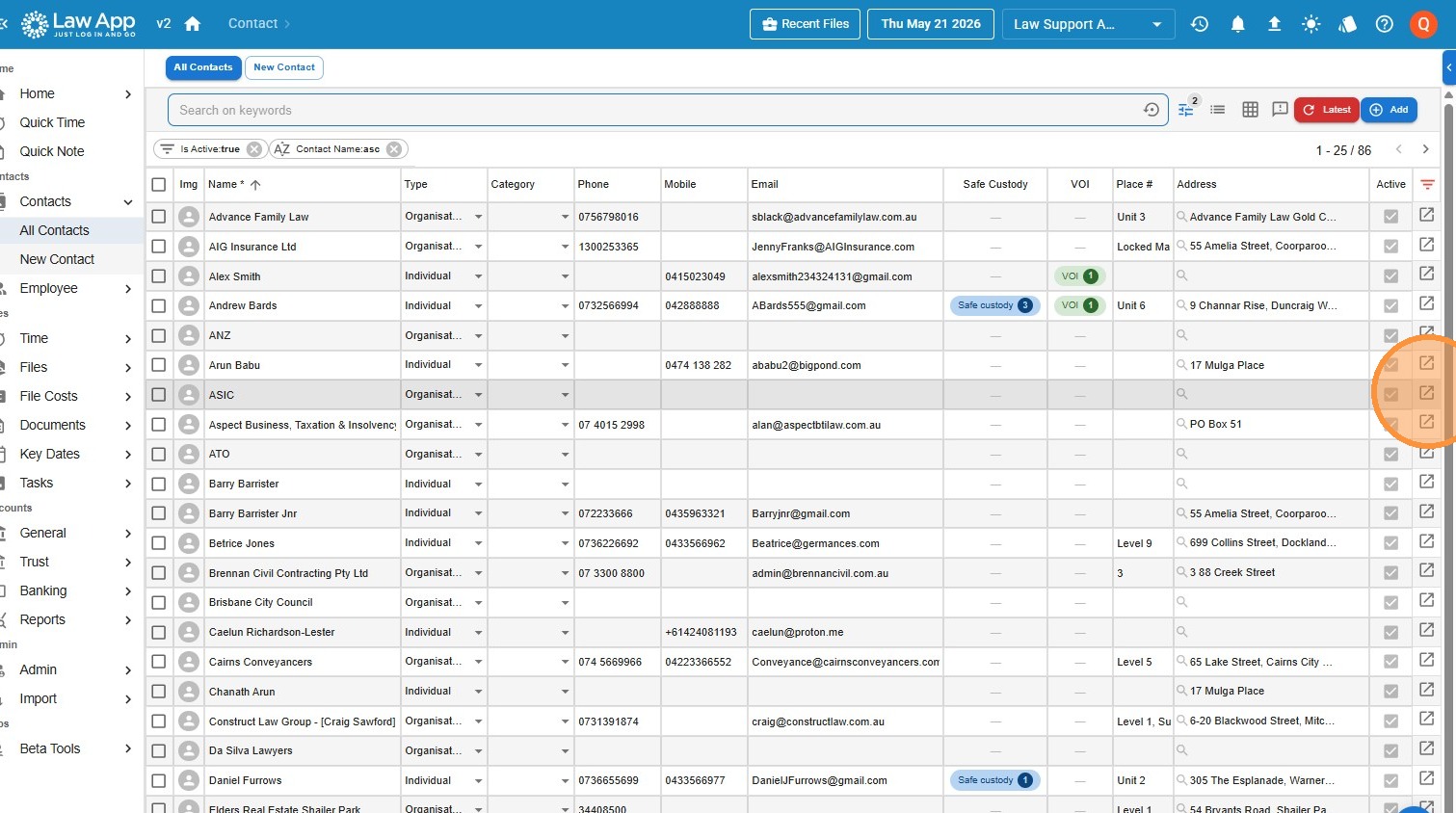Screen dimensions: 1456x813
Task: Toggle light/dark theme sun icon
Action: coord(1310,24)
